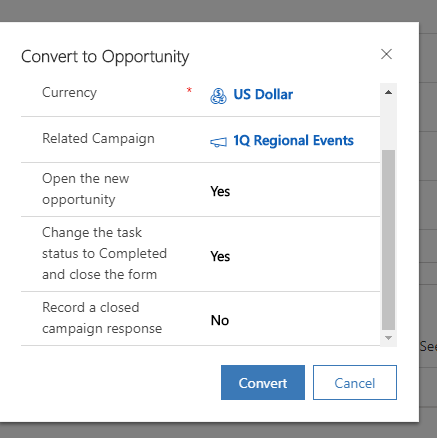This screenshot has height=438, width=437.
Task: Toggle Record a closed campaign response No
Action: (220, 320)
